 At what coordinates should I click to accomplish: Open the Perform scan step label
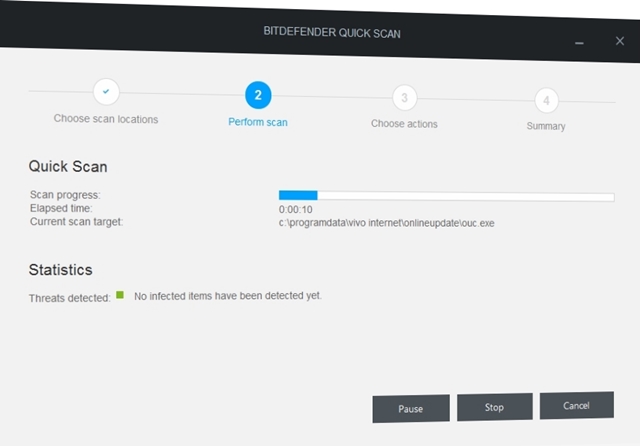pyautogui.click(x=258, y=122)
